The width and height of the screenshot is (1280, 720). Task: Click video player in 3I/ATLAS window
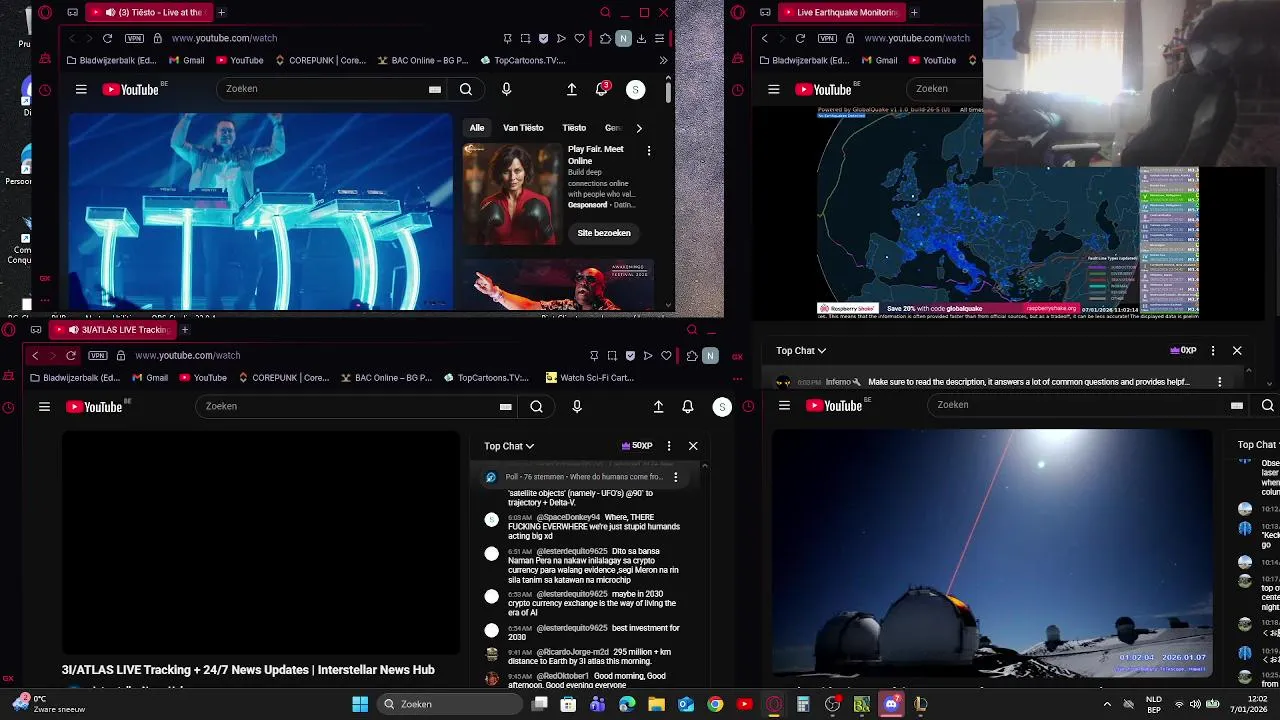(x=261, y=542)
